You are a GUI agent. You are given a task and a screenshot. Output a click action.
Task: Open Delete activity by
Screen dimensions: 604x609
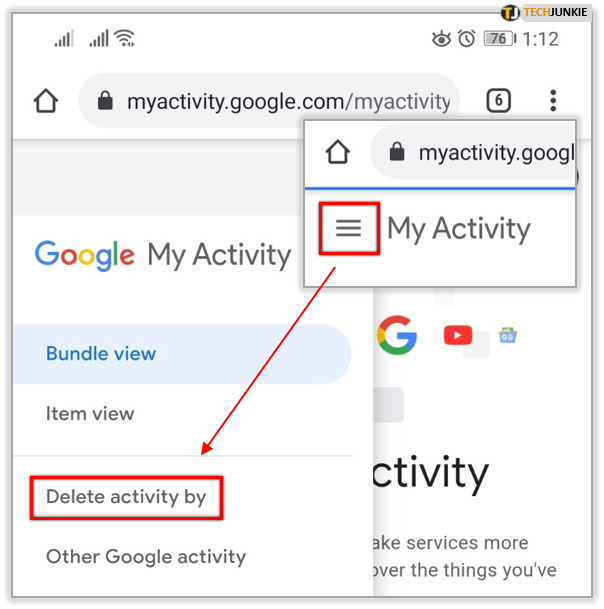point(126,497)
